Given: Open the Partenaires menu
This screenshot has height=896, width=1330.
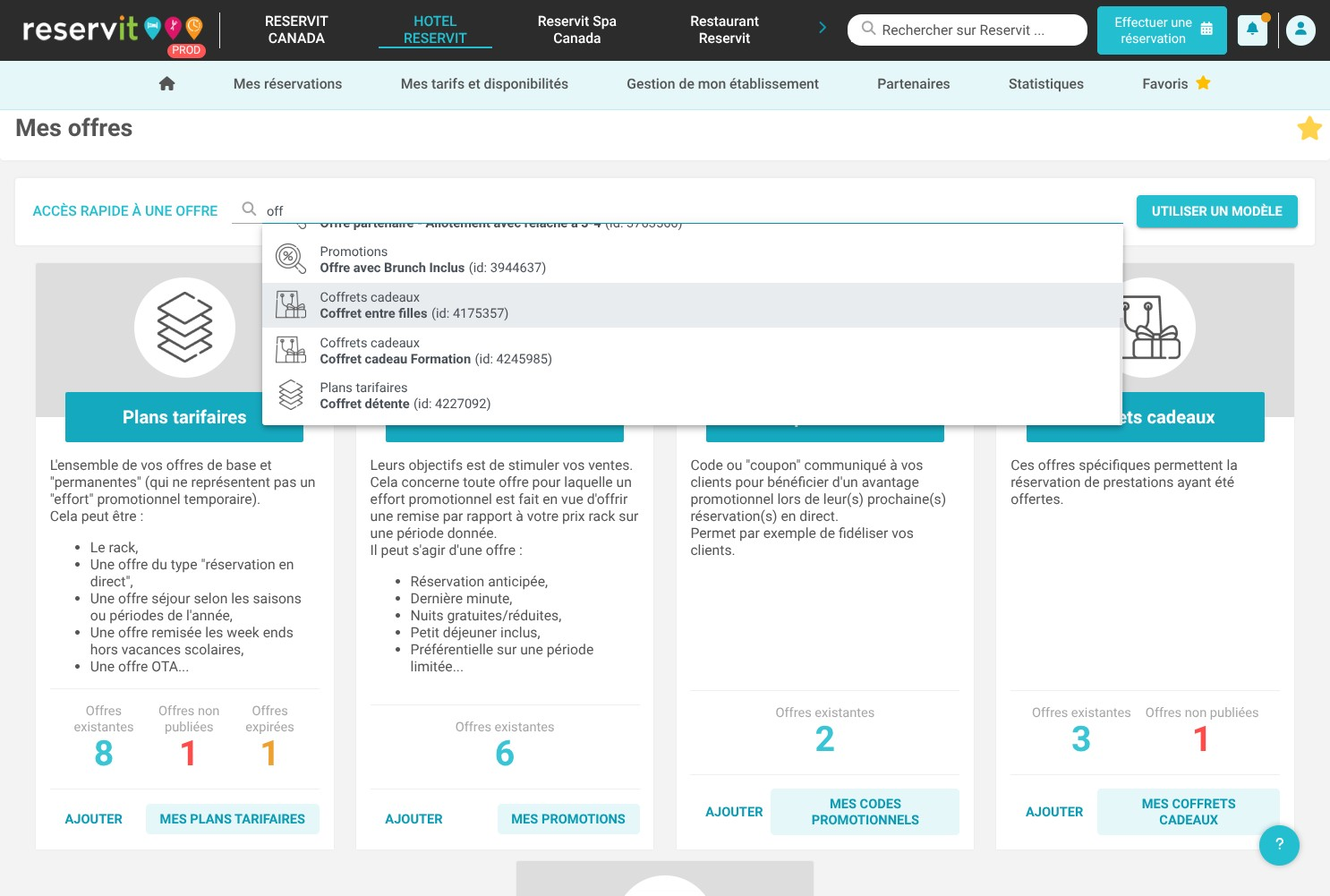Looking at the screenshot, I should [913, 84].
